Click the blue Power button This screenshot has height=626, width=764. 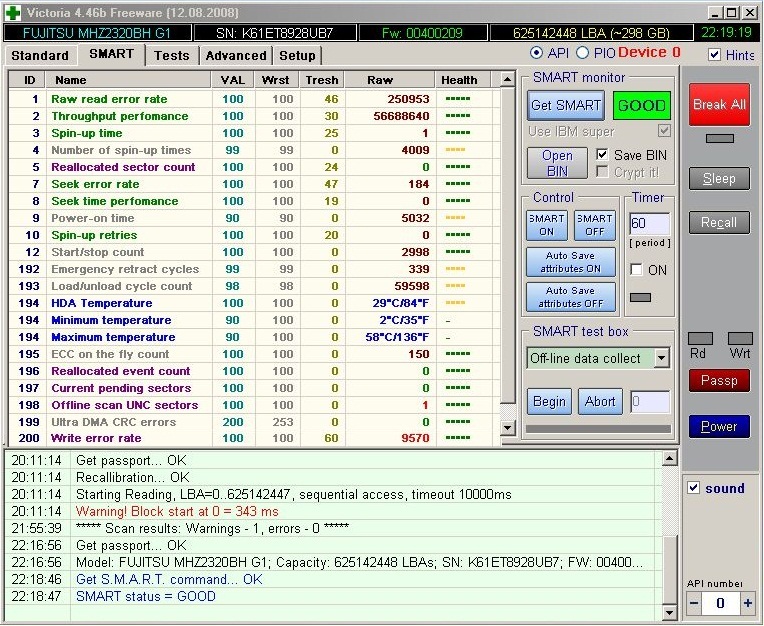pyautogui.click(x=719, y=426)
